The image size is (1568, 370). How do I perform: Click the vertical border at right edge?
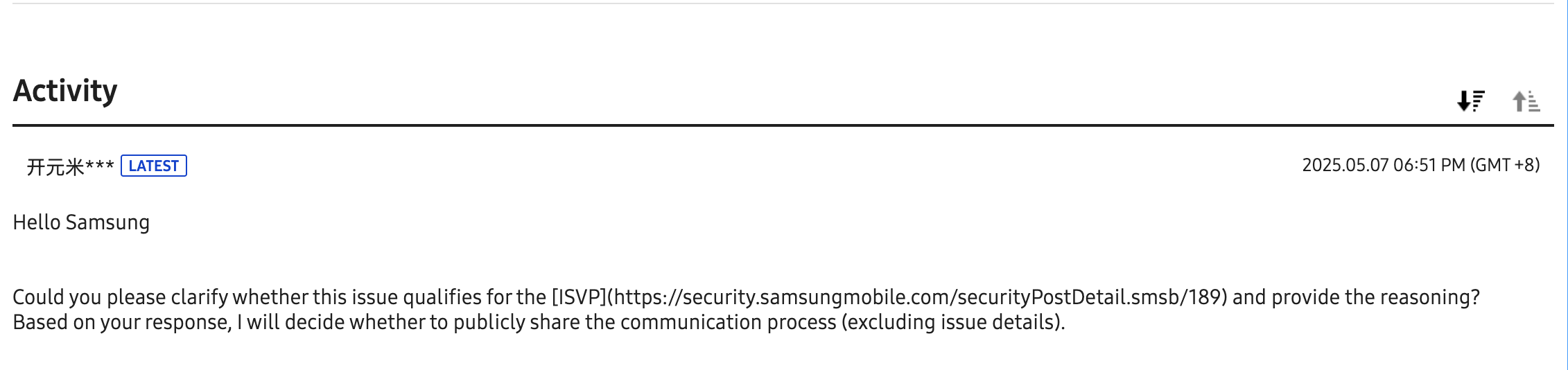pos(1567,185)
